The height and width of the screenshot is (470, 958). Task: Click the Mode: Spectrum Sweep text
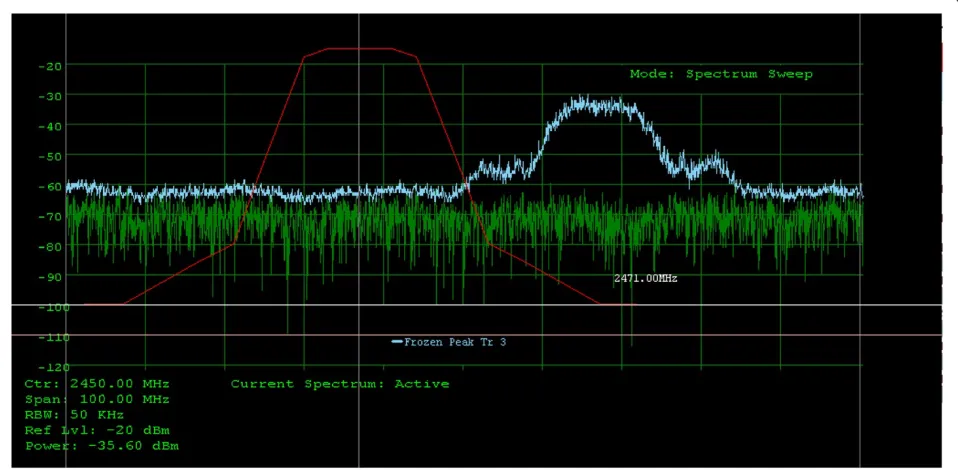pos(721,74)
